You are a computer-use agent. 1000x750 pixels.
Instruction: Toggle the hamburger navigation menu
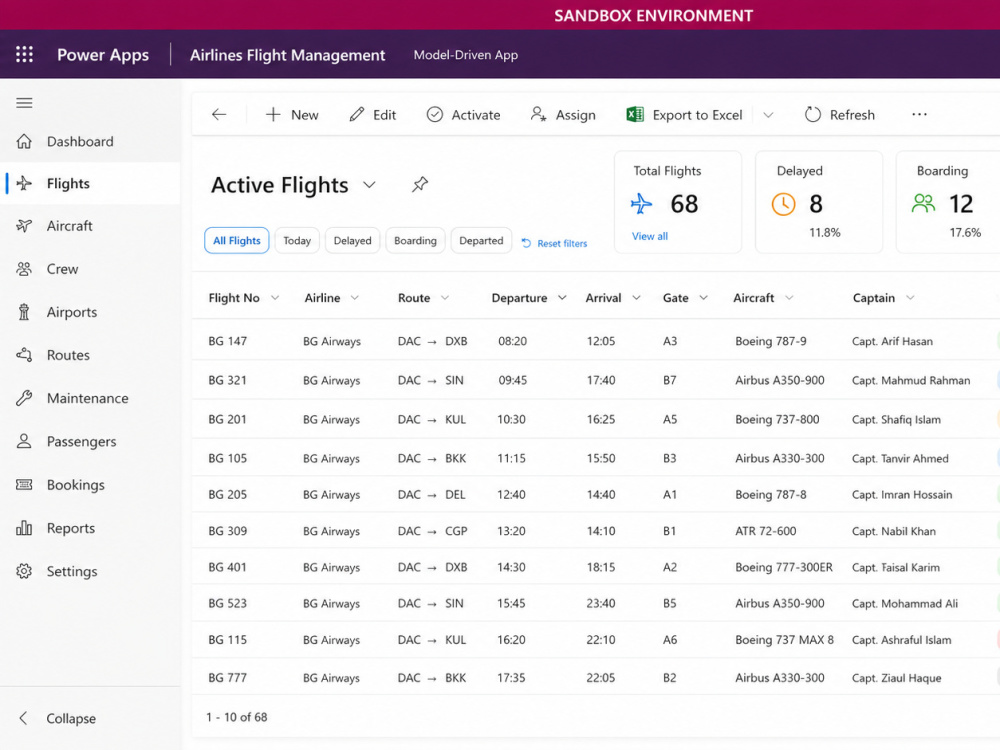click(24, 103)
